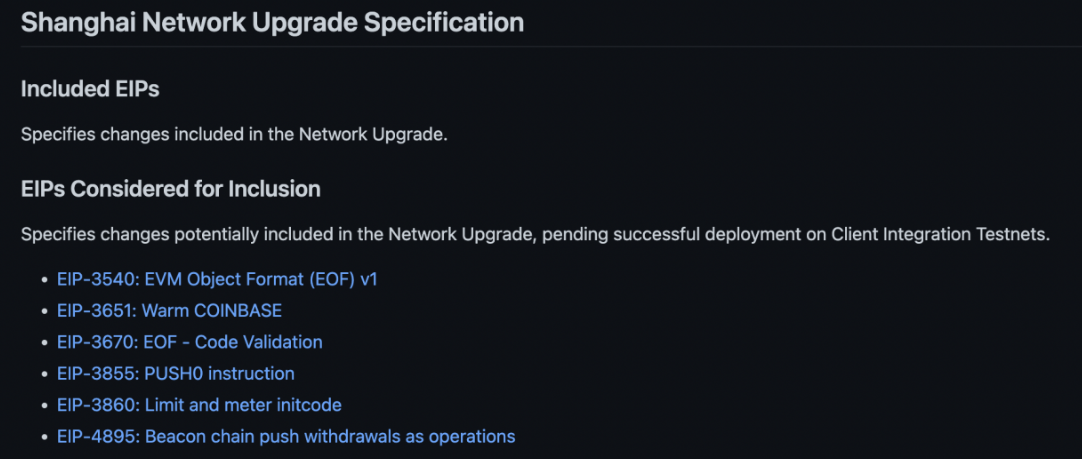Image resolution: width=1082 pixels, height=459 pixels.
Task: Click the bullet point beside EIP-3540
Action: click(x=44, y=280)
